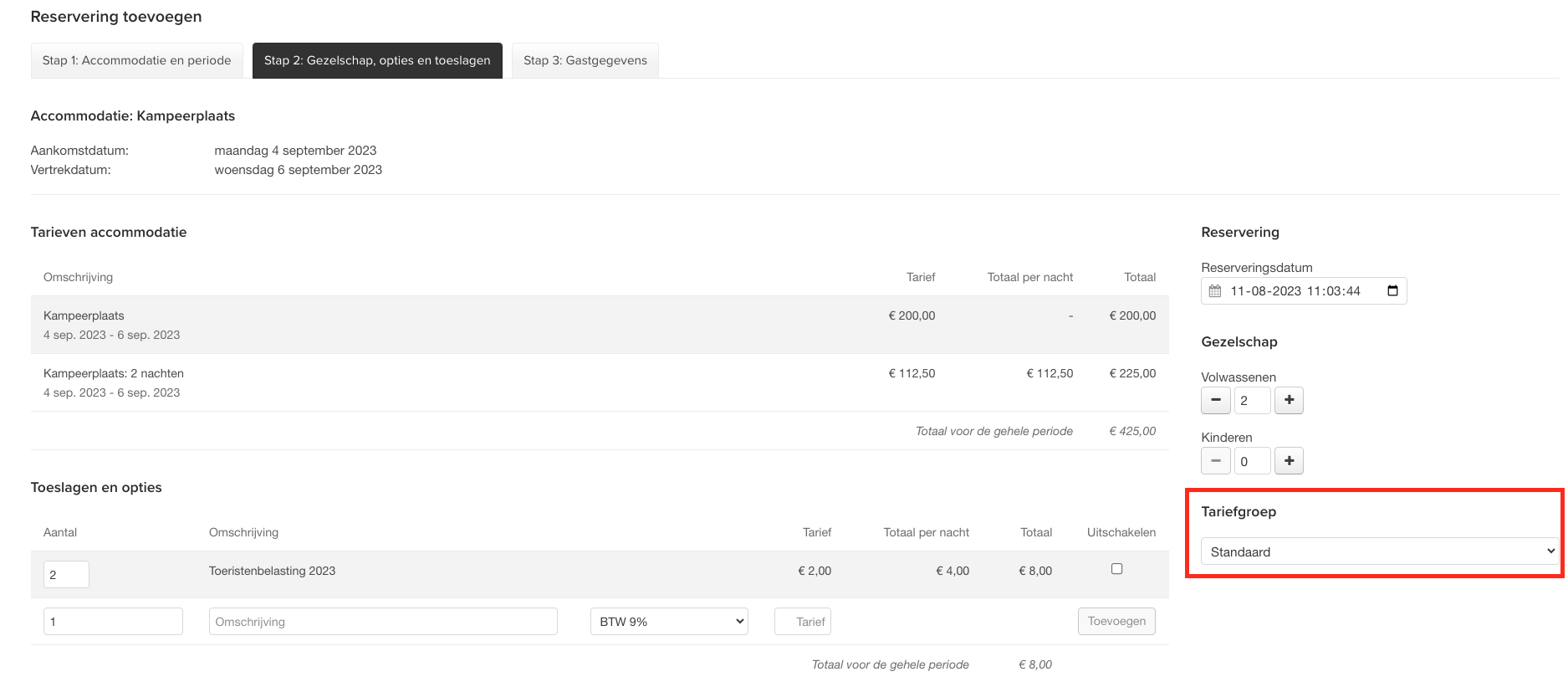Click the Accommodatie: Kampeerplaats heading
The width and height of the screenshot is (1568, 682).
pyautogui.click(x=133, y=115)
